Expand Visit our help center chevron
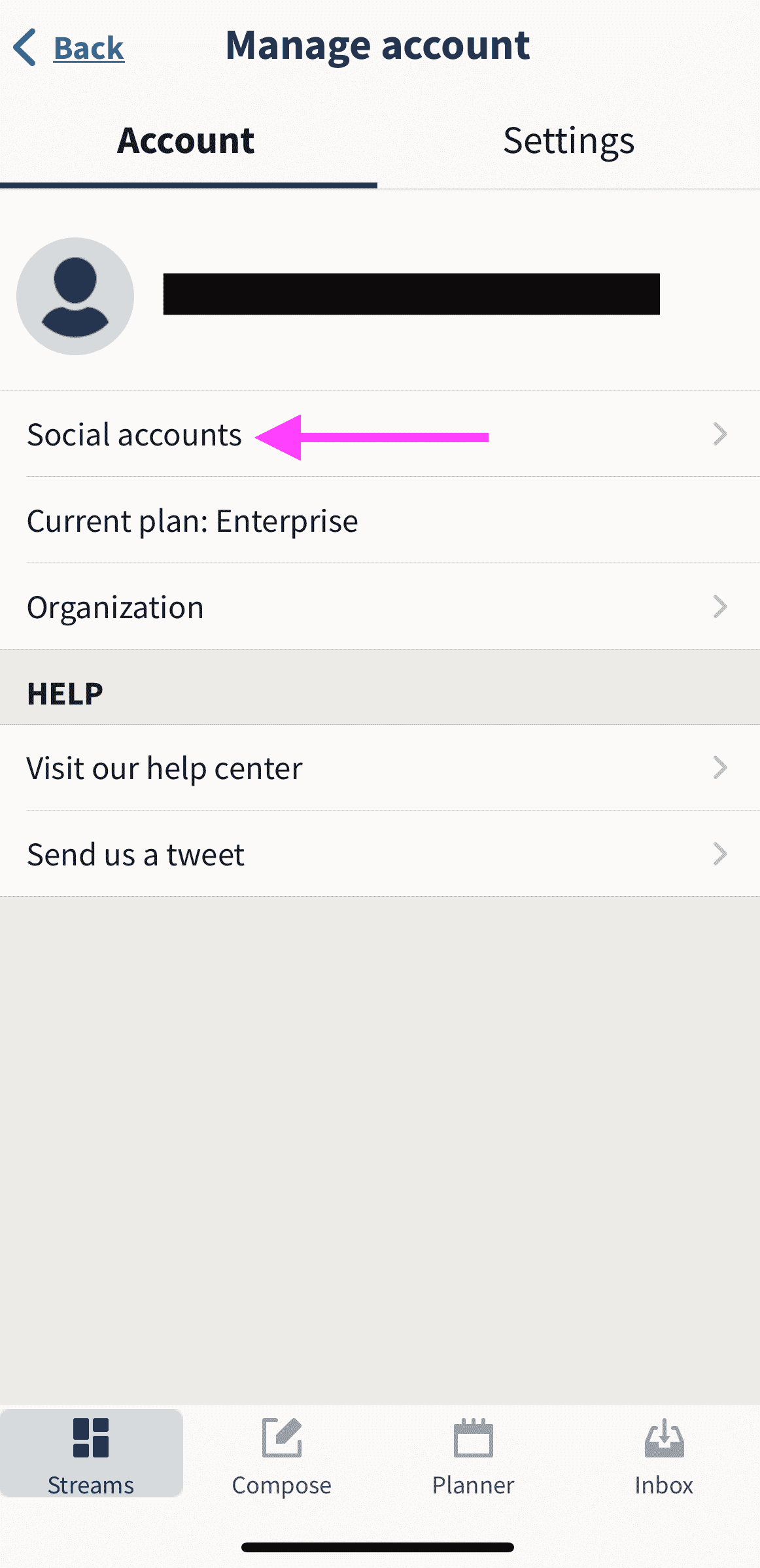This screenshot has height=1568, width=760. click(720, 767)
